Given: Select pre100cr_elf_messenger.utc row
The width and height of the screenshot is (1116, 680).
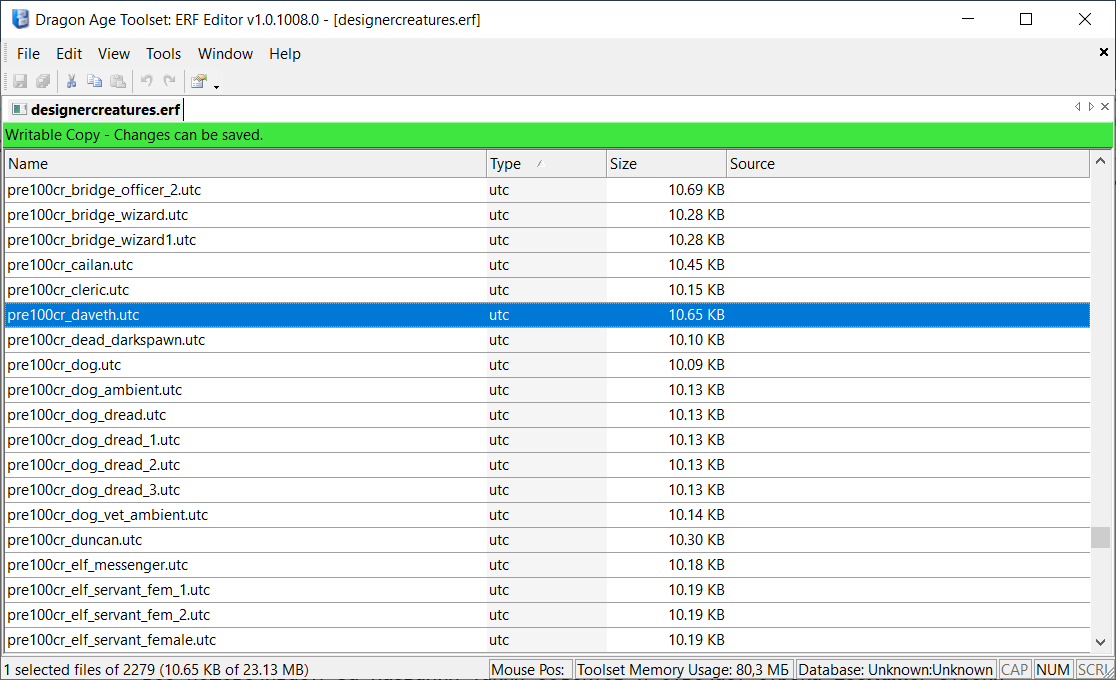Looking at the screenshot, I should pos(547,565).
